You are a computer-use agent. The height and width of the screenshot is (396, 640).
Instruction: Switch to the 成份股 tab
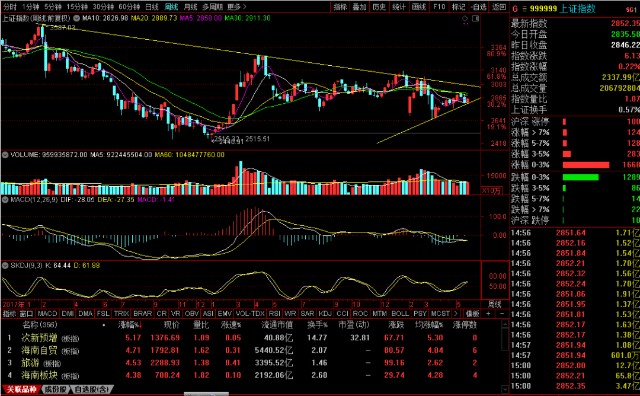tap(56, 389)
